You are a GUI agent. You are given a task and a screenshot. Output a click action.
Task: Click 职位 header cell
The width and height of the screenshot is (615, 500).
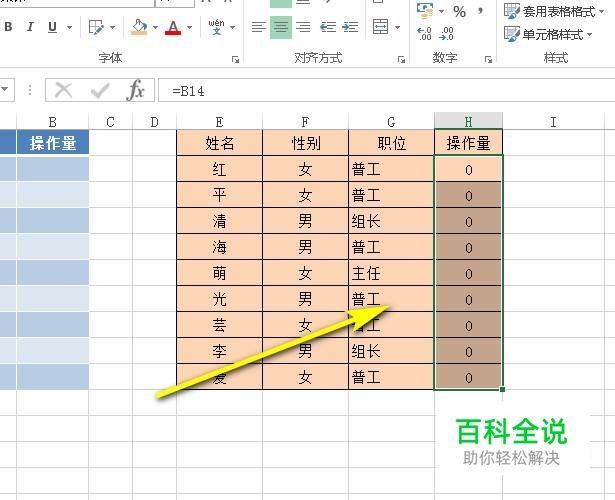391,143
